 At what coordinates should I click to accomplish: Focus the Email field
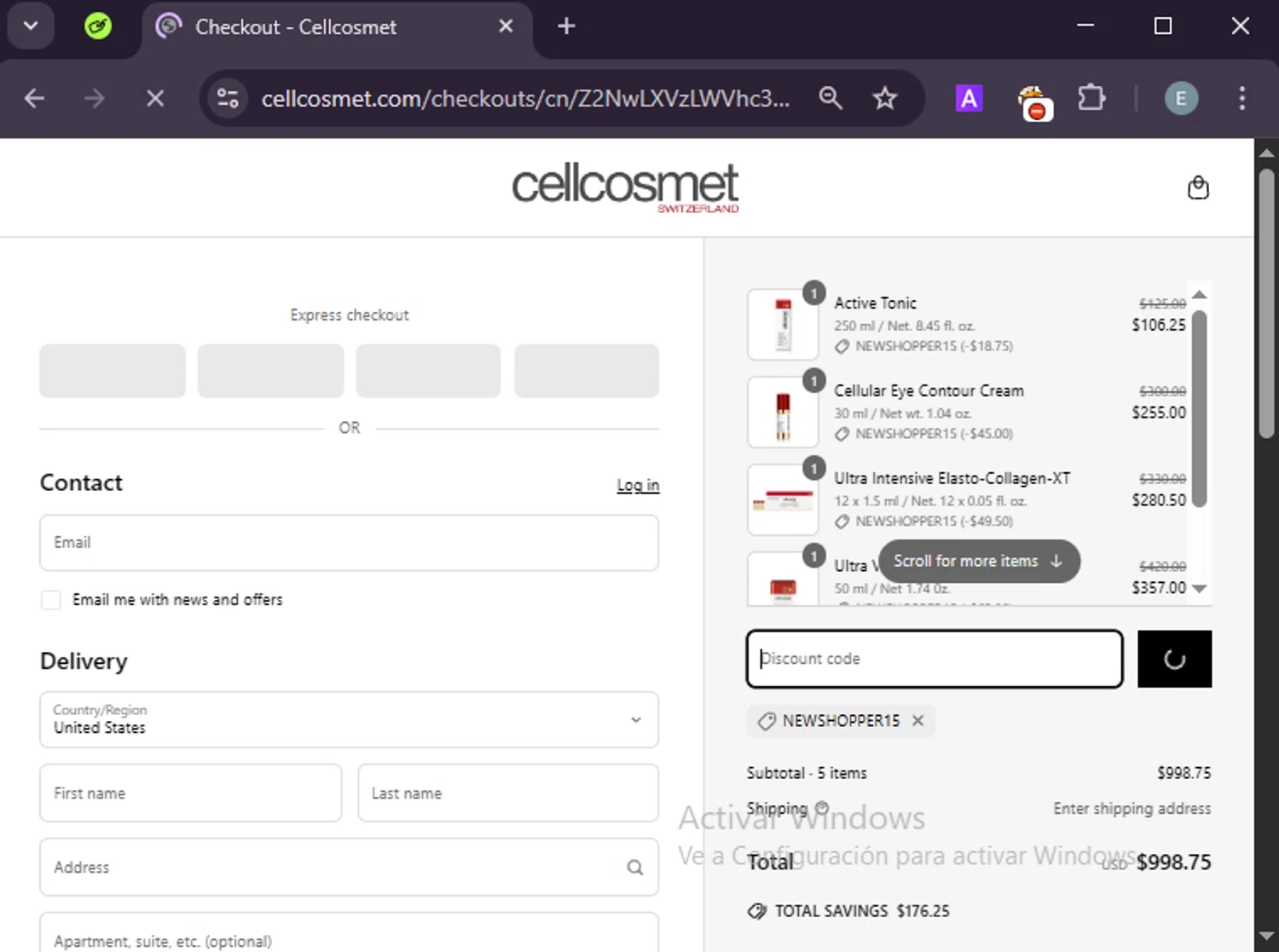pyautogui.click(x=349, y=543)
